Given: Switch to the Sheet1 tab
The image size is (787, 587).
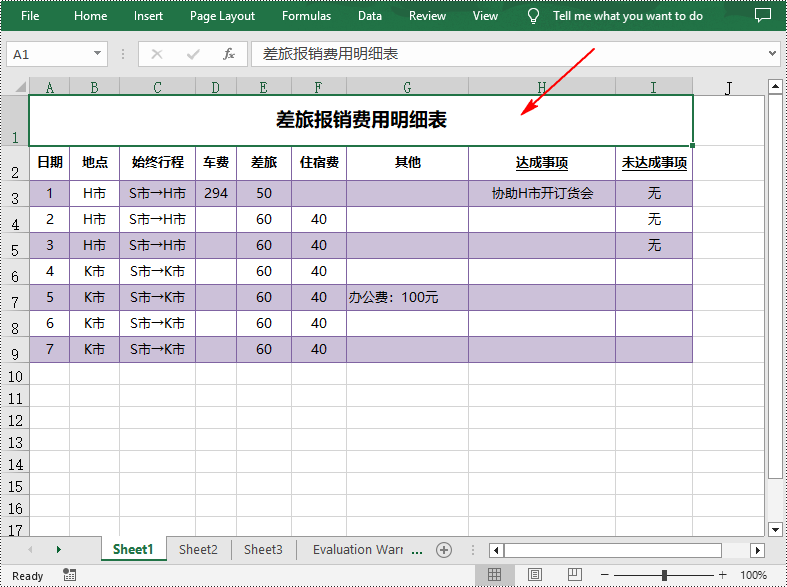Looking at the screenshot, I should click(133, 549).
